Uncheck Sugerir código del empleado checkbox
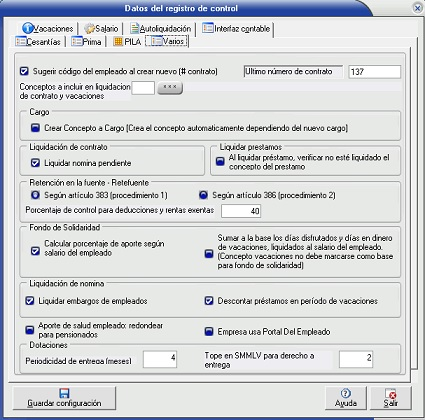Image resolution: width=425 pixels, height=420 pixels. coord(24,71)
